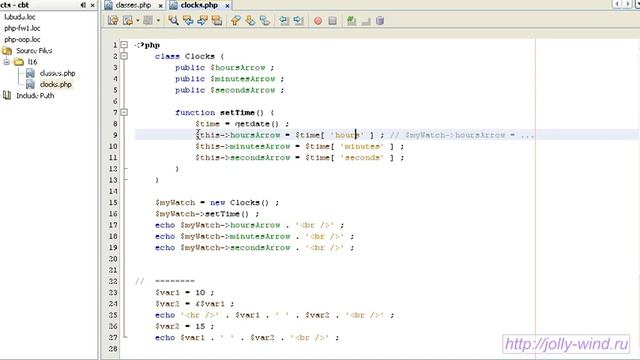Click the 'minutes' string on line 10

click(x=362, y=146)
